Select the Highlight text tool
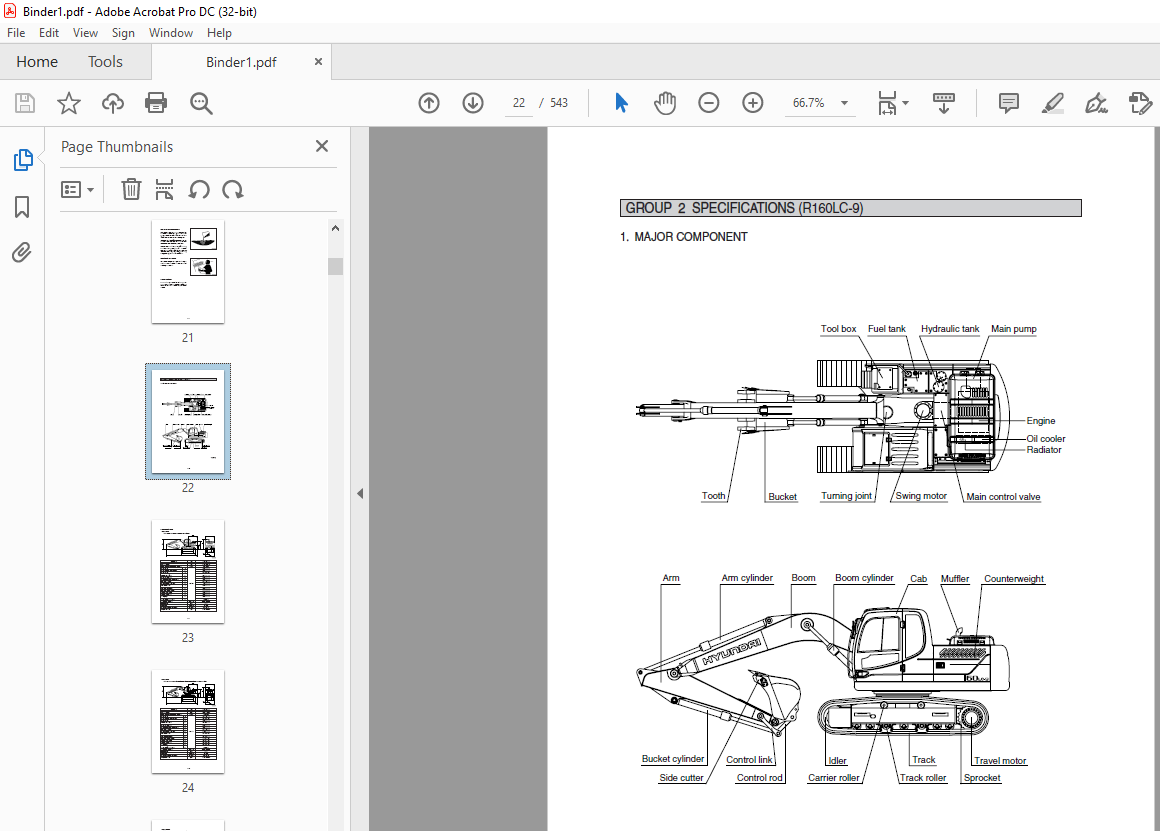The height and width of the screenshot is (831, 1160). coord(1053,103)
